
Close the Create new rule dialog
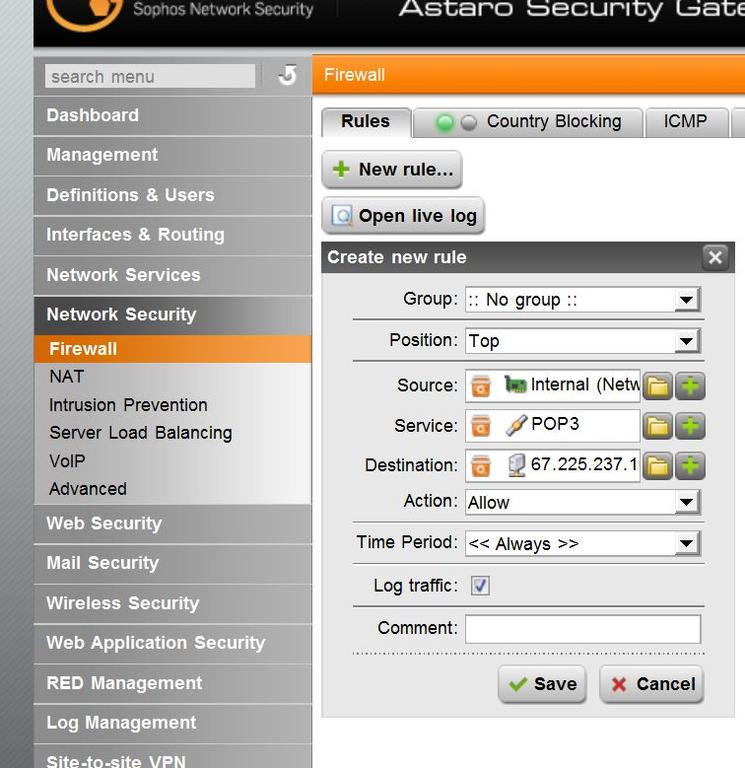tap(715, 257)
